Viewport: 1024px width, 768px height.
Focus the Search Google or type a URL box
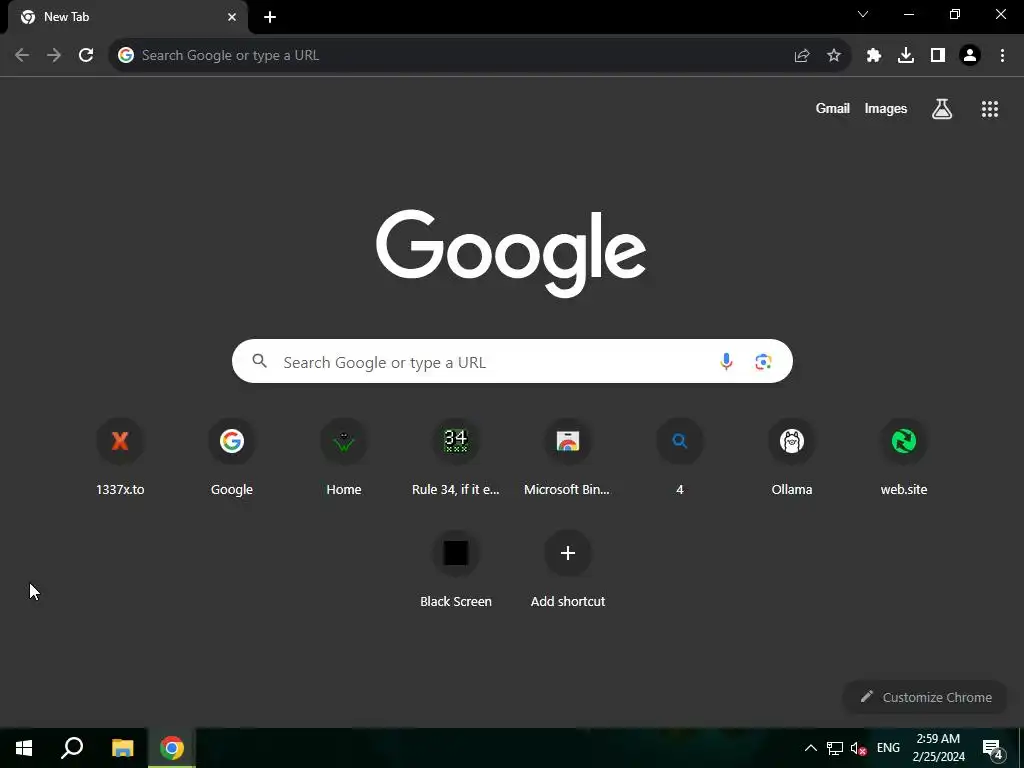pyautogui.click(x=512, y=361)
